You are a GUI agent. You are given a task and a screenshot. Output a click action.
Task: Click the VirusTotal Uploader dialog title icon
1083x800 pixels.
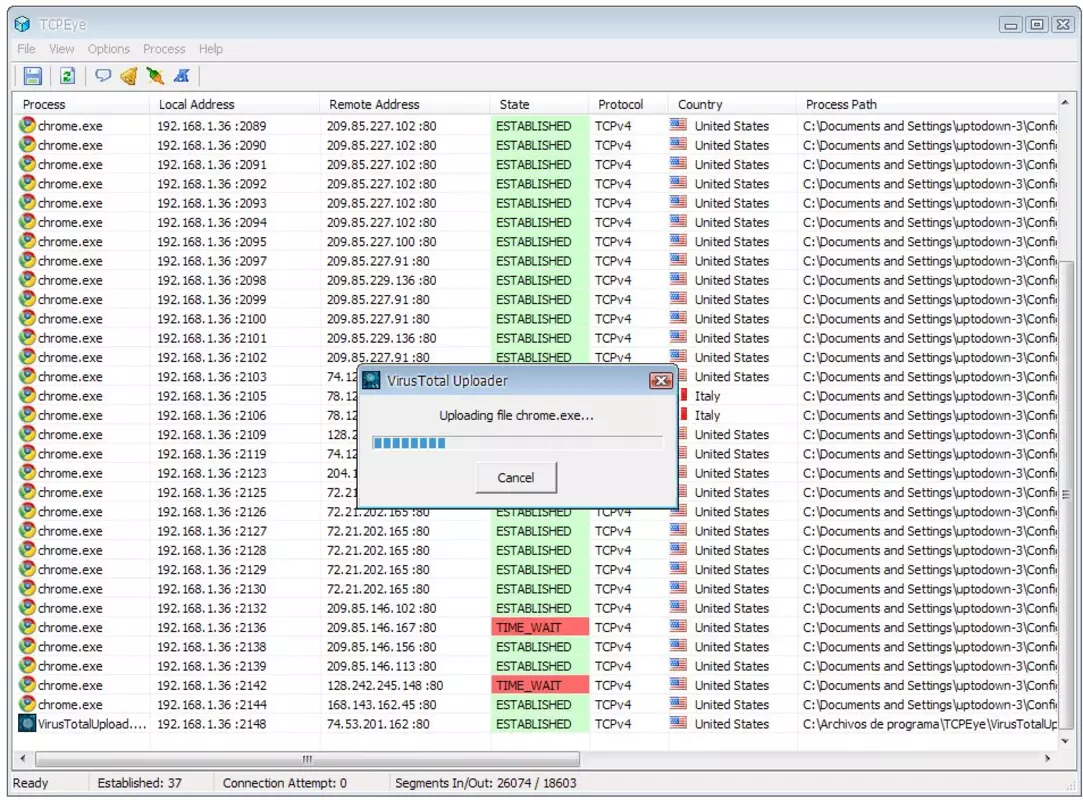pyautogui.click(x=372, y=381)
